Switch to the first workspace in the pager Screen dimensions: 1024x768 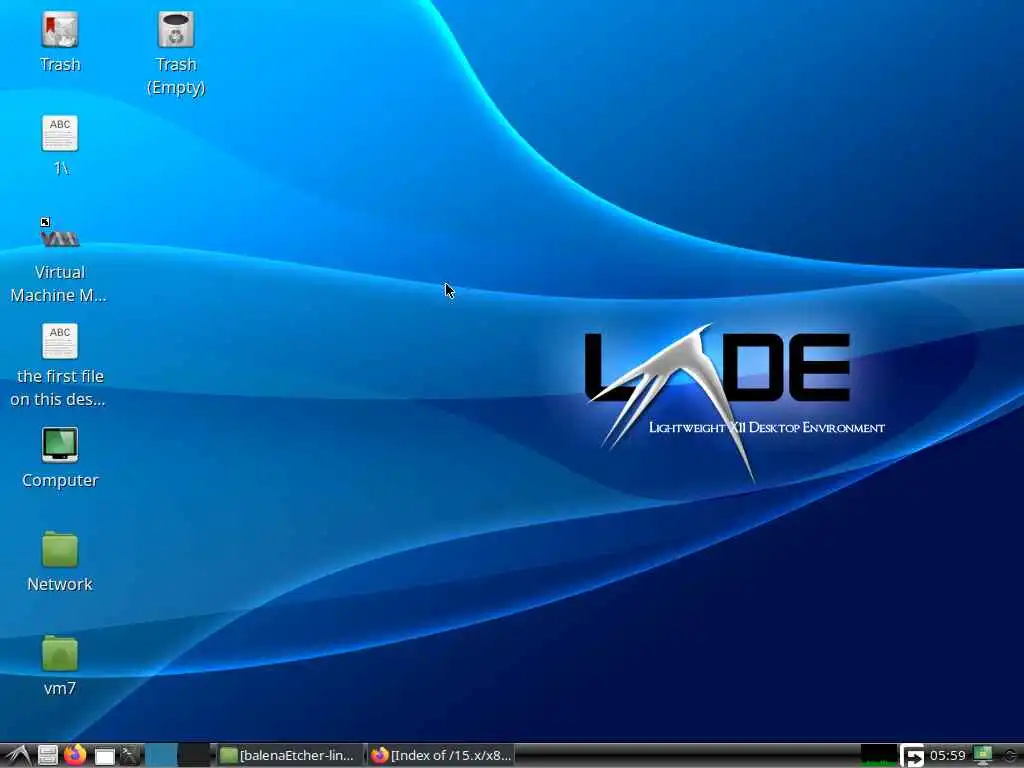(x=161, y=755)
